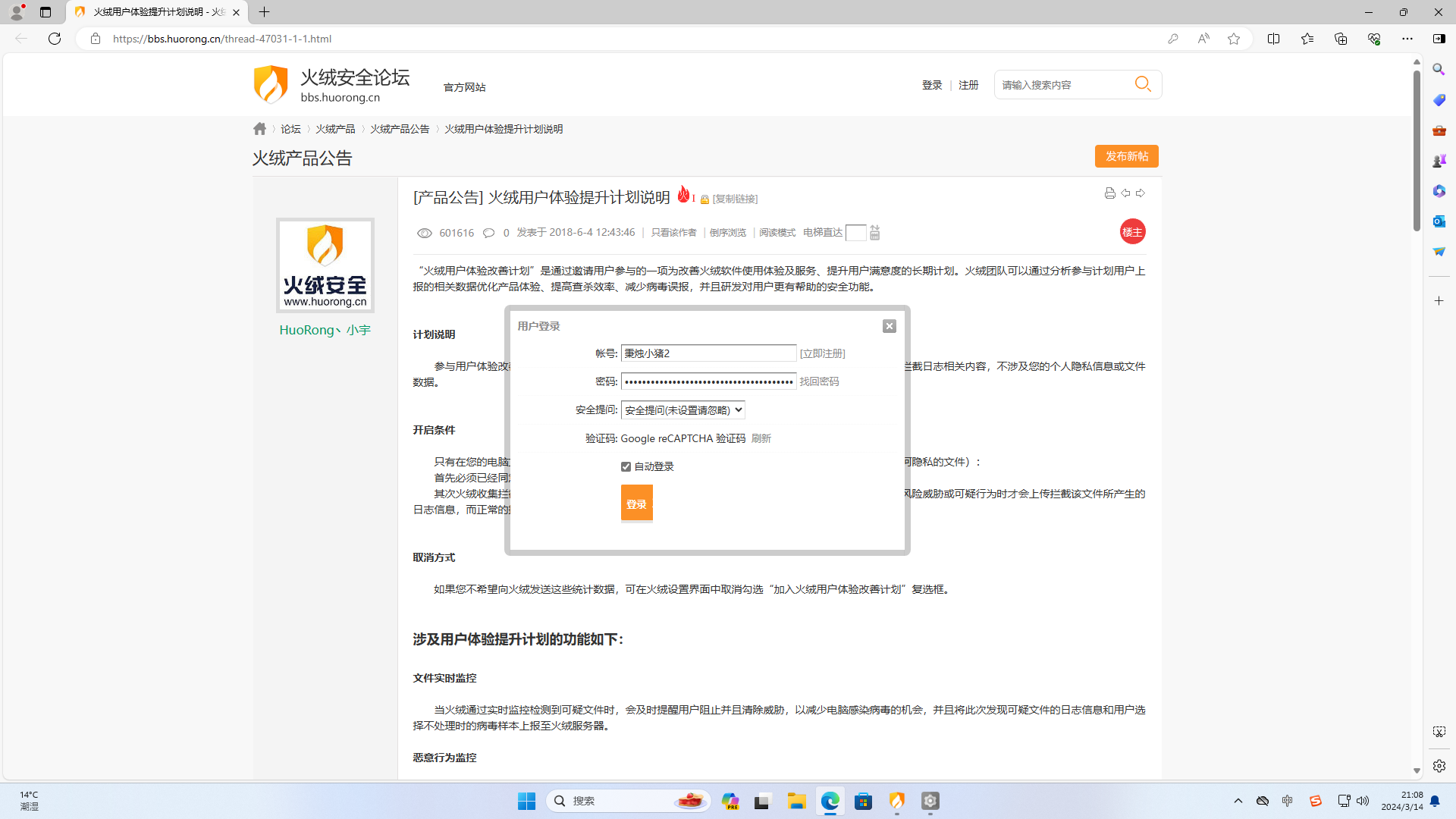Toggle the speaker volume in system tray
This screenshot has height=819, width=1456.
point(1363,801)
